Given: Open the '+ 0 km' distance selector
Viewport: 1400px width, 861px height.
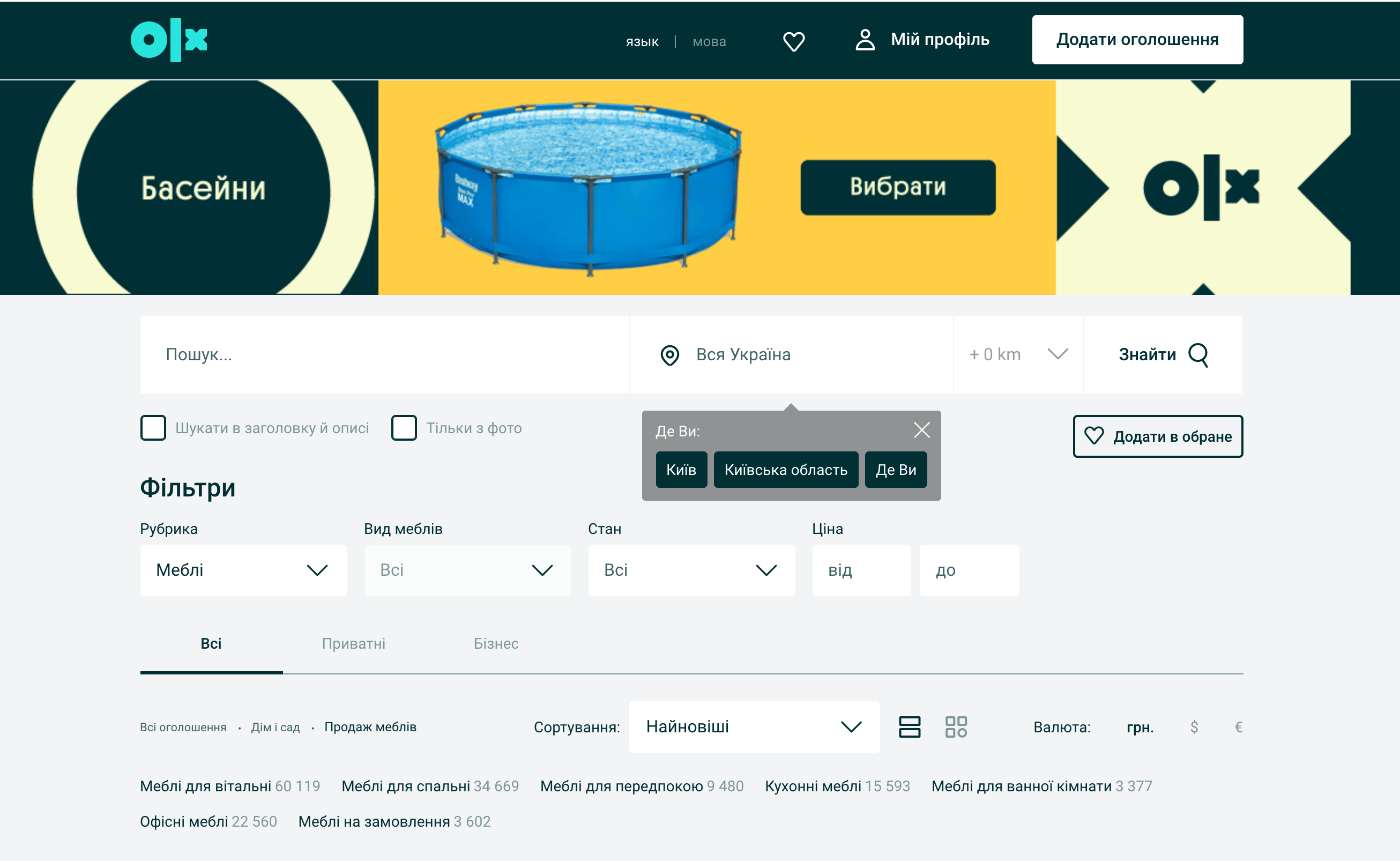Looking at the screenshot, I should (1017, 355).
